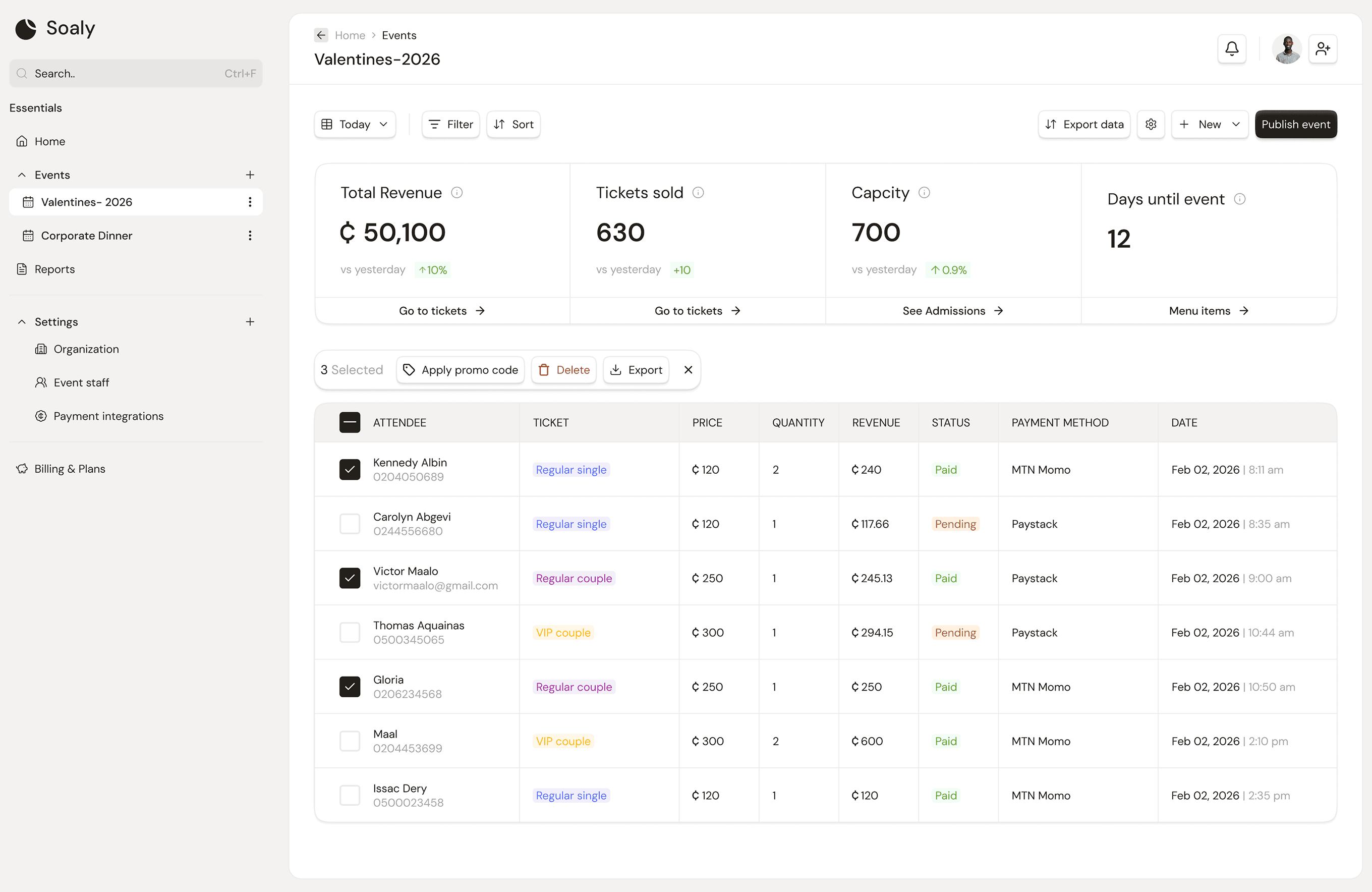Open the kebab menu on Corporate Dinner
Screen dimensions: 1372x892
(x=250, y=235)
